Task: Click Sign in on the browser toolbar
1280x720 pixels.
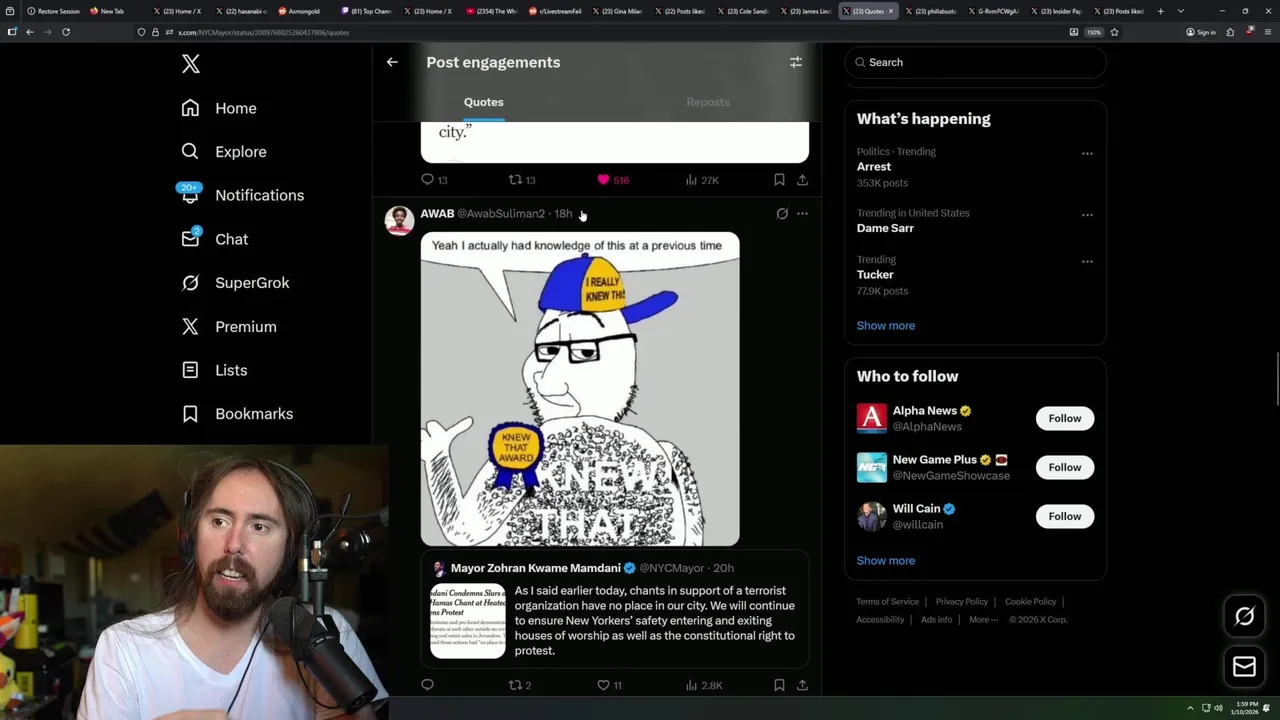Action: click(x=1201, y=32)
